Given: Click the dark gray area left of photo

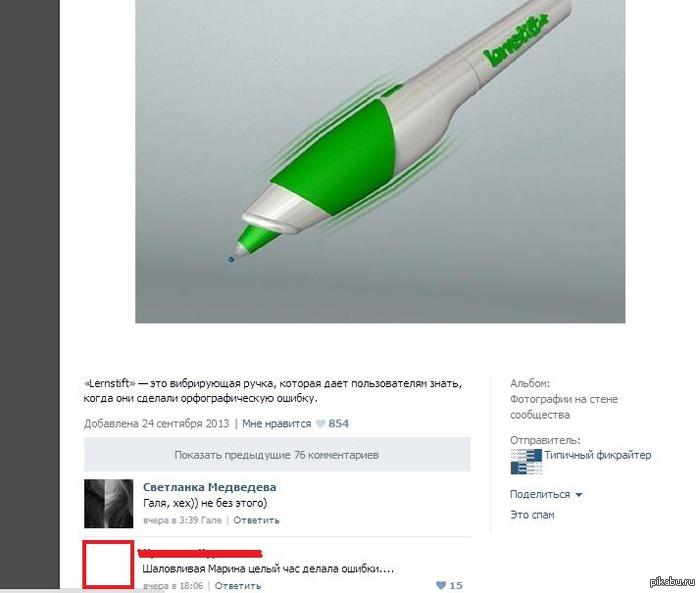Looking at the screenshot, I should (29, 295).
